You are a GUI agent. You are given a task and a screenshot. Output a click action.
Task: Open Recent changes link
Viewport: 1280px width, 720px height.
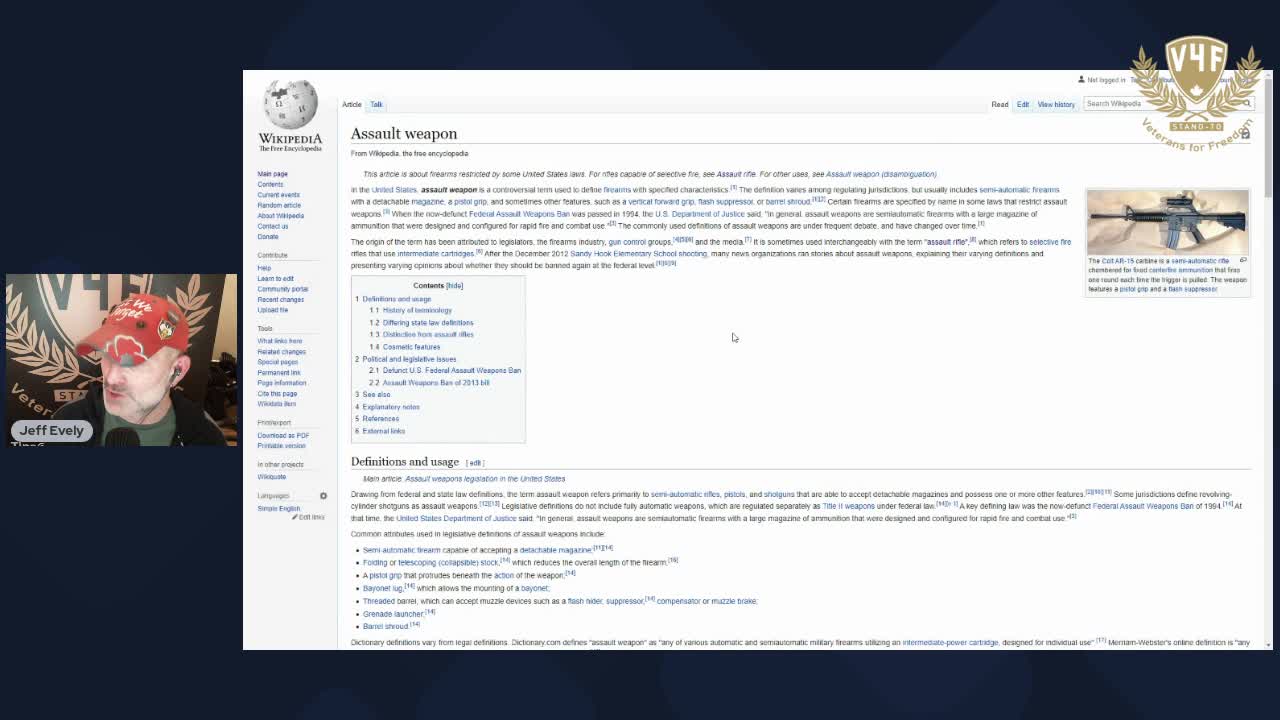tap(280, 300)
